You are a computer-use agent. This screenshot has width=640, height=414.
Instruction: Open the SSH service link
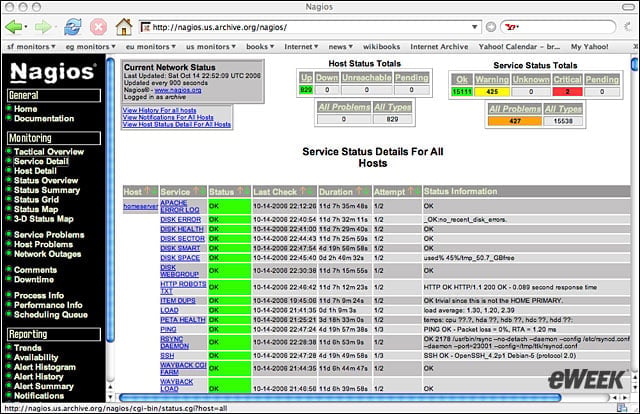167,356
